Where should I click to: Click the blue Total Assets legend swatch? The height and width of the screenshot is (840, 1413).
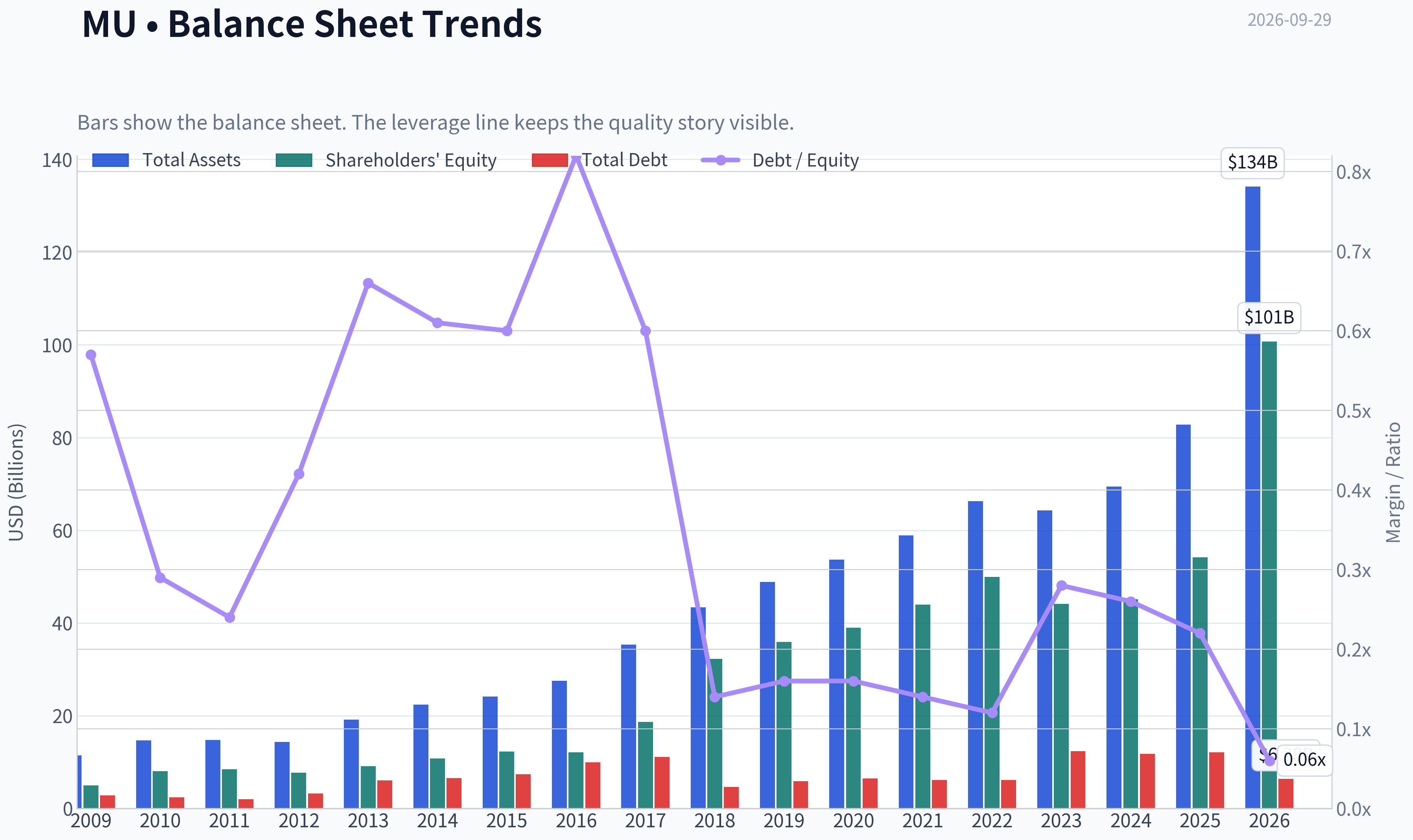(110, 160)
